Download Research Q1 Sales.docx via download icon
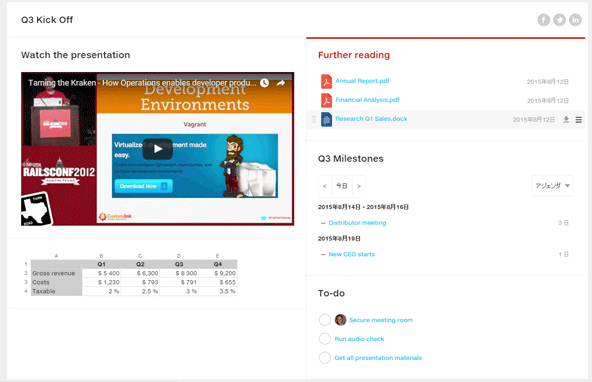 (x=566, y=119)
